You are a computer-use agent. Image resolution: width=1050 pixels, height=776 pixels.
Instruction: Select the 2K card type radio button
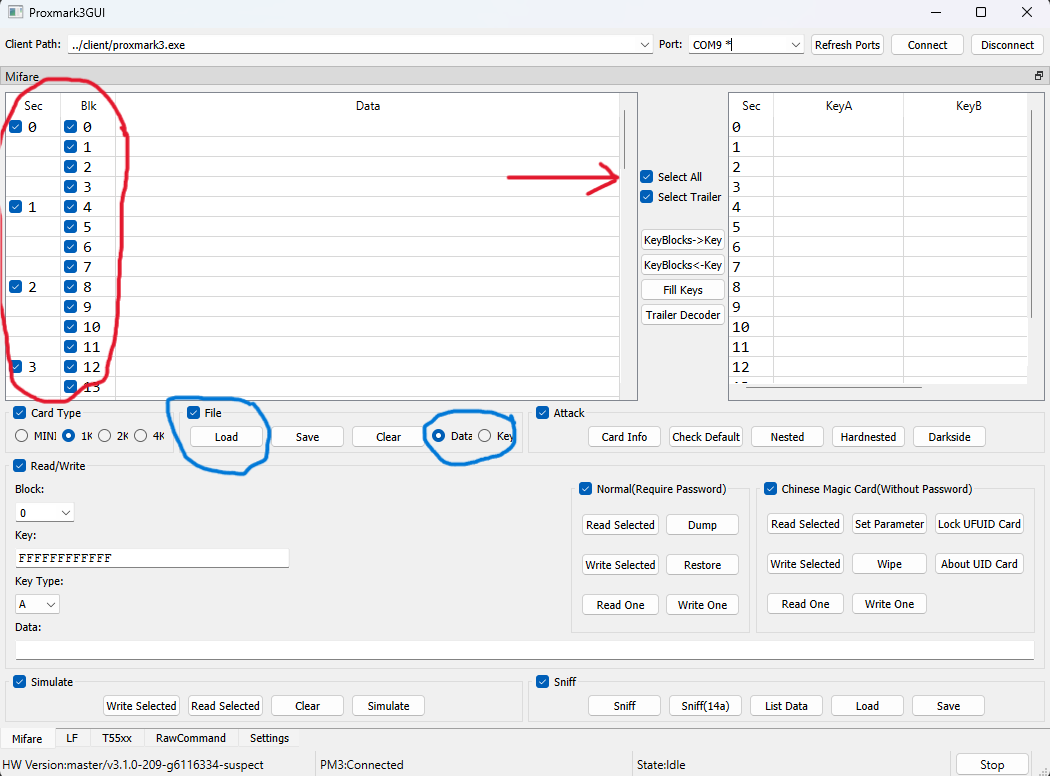(104, 436)
